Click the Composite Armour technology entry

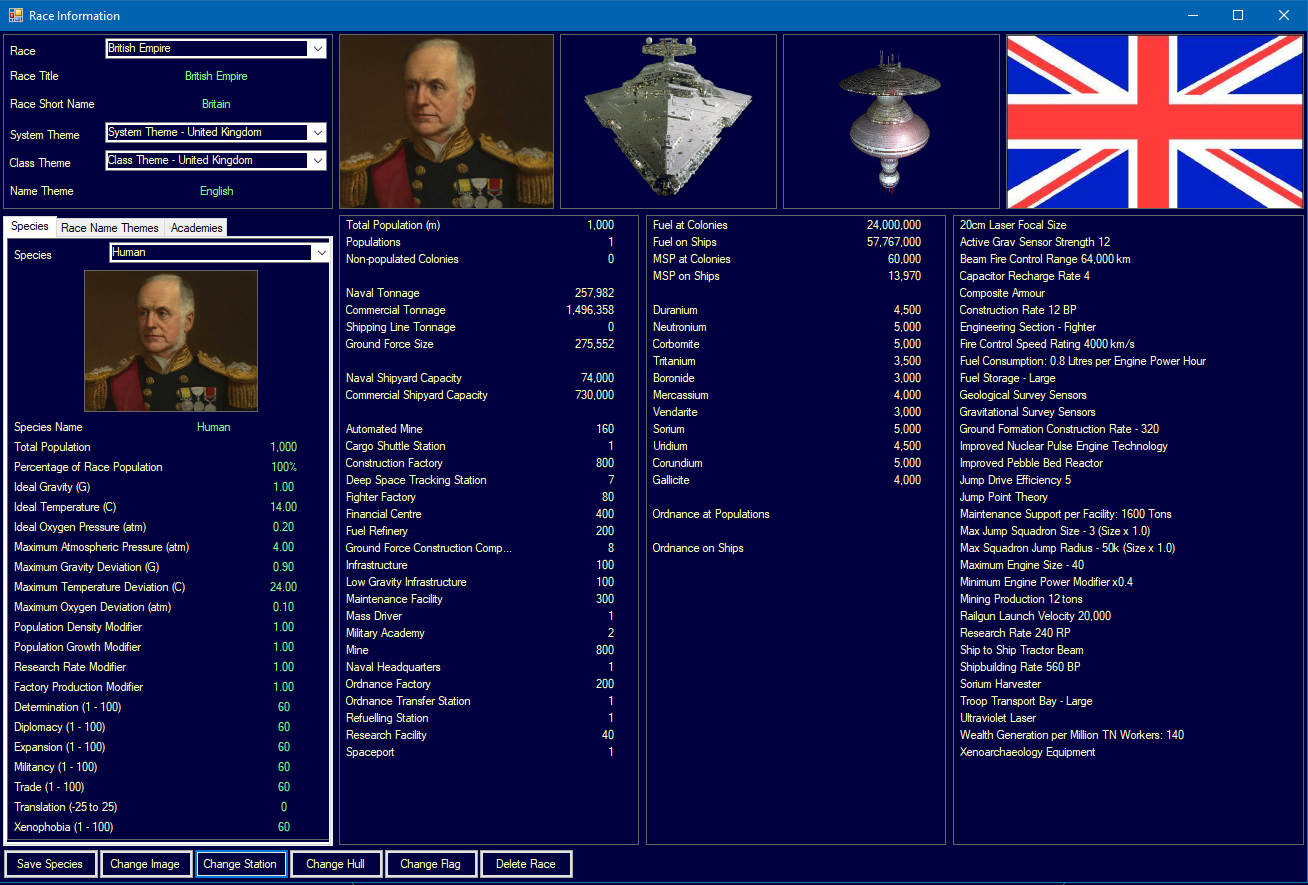(1002, 293)
